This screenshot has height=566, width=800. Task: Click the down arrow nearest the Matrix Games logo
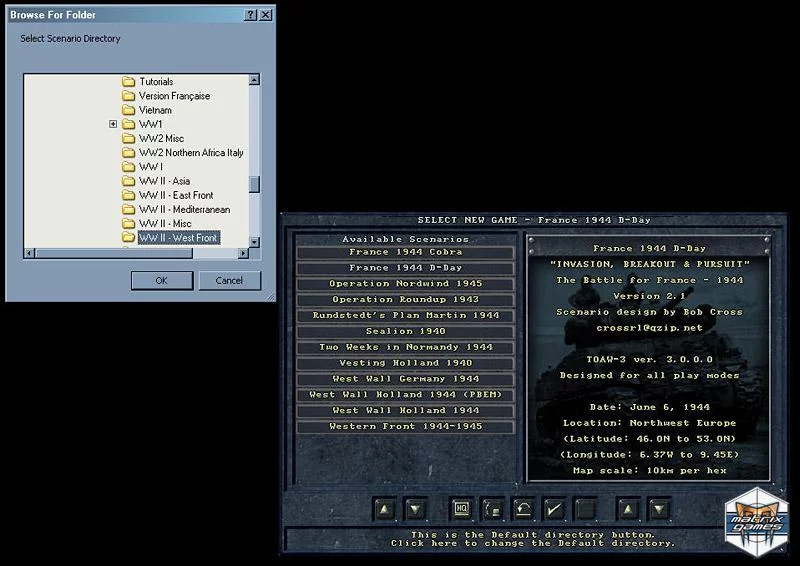659,509
